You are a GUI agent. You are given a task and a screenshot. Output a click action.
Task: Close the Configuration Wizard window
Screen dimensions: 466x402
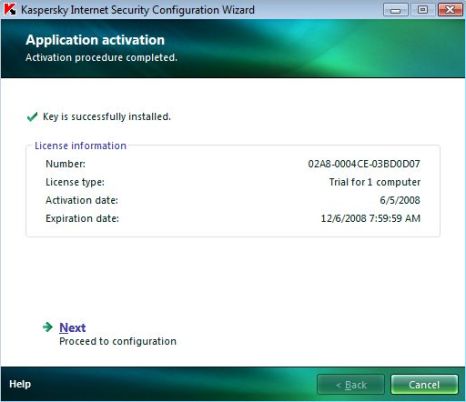point(450,10)
